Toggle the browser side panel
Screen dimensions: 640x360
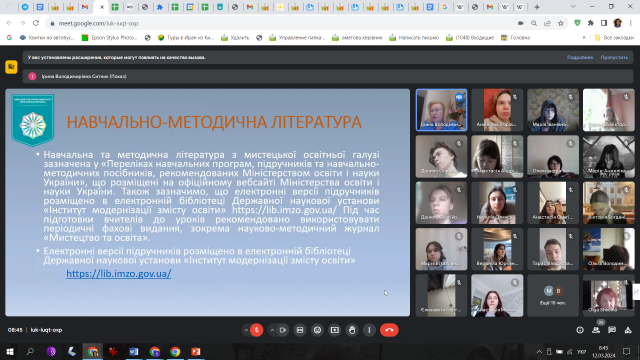click(x=604, y=23)
